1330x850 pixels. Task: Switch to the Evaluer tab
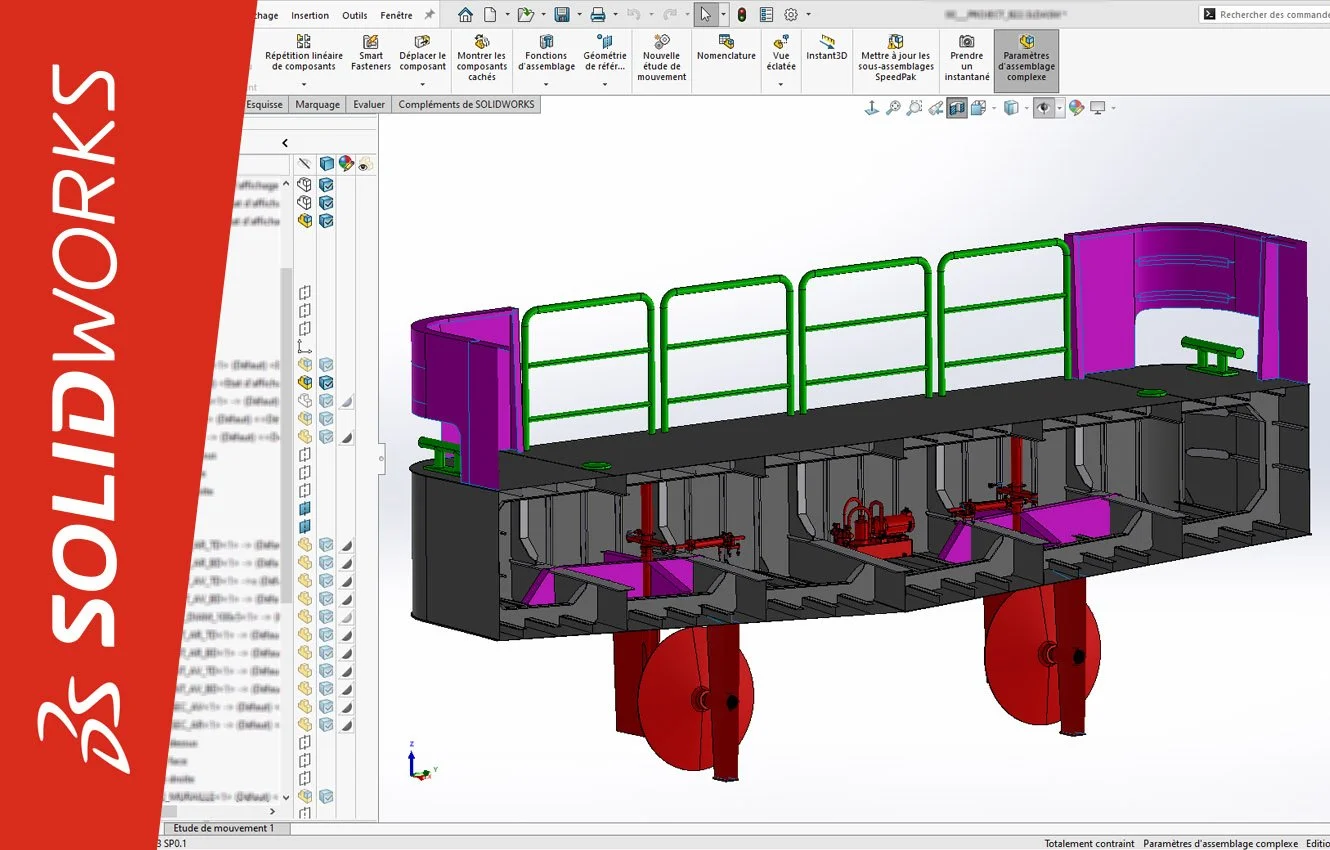[368, 103]
